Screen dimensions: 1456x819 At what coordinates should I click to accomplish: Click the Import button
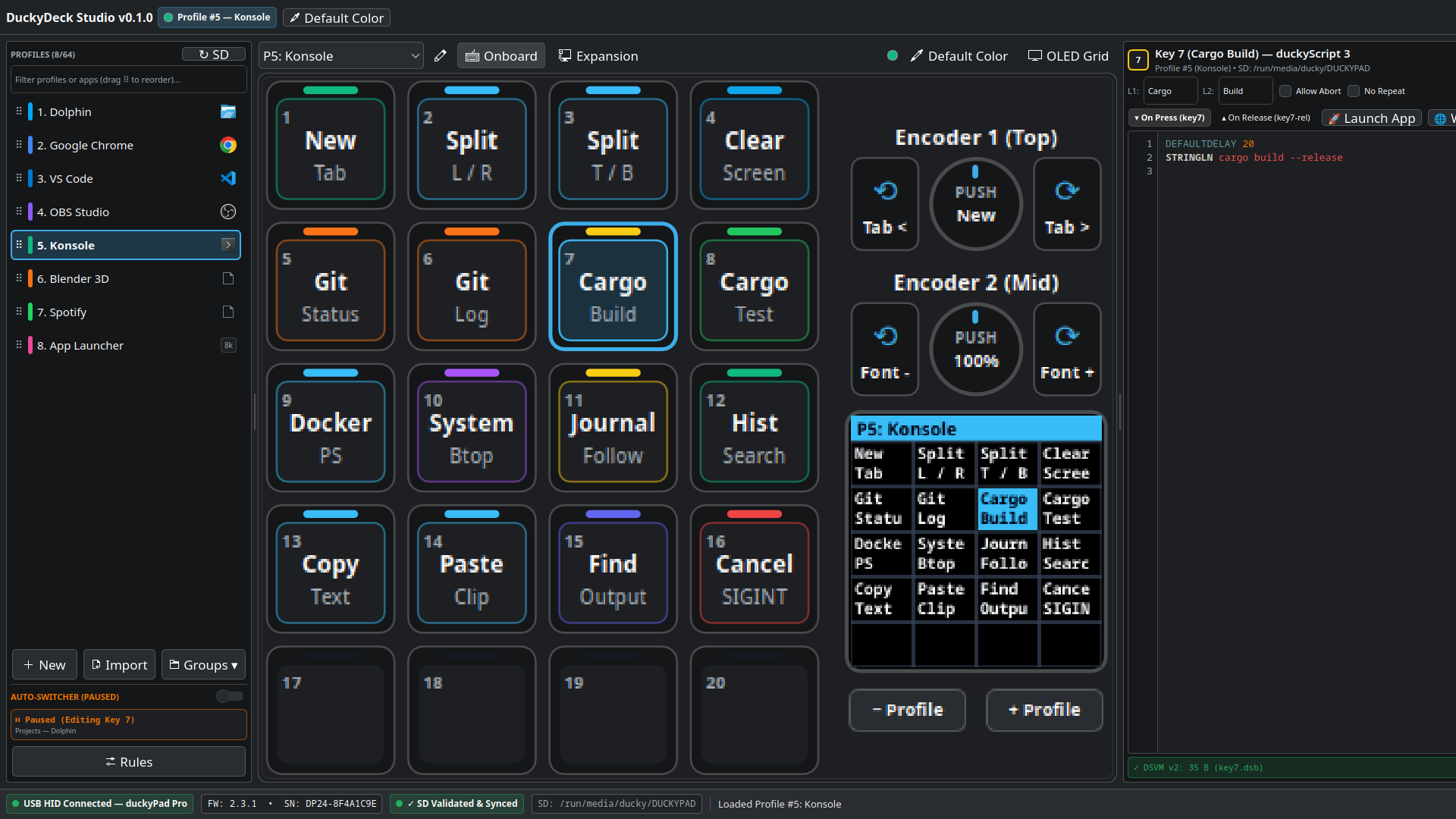pyautogui.click(x=119, y=665)
